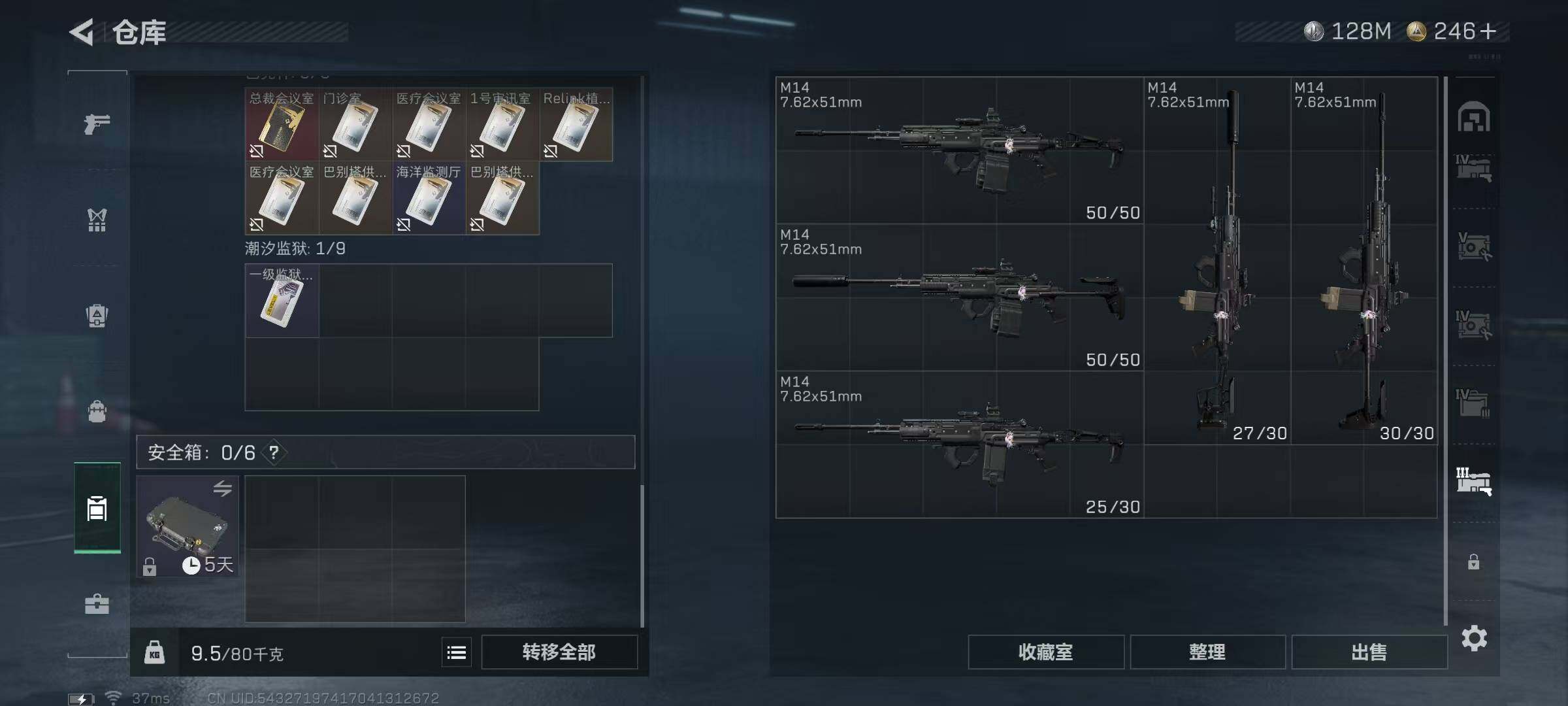Viewport: 1568px width, 706px height.
Task: Click the 出售 sell button
Action: 1369,652
